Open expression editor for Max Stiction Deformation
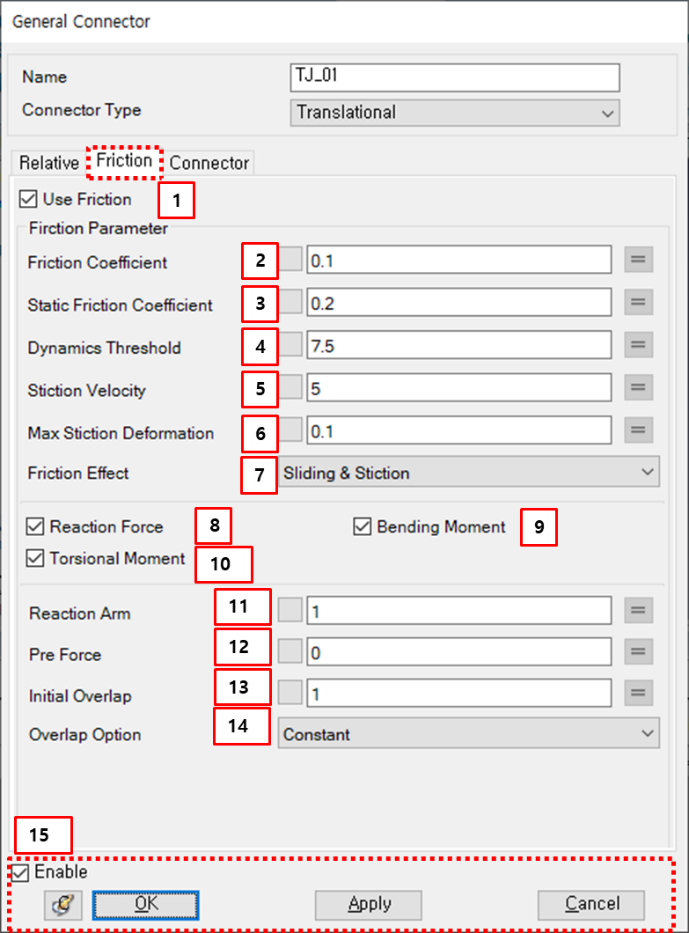Image resolution: width=689 pixels, height=933 pixels. click(638, 430)
